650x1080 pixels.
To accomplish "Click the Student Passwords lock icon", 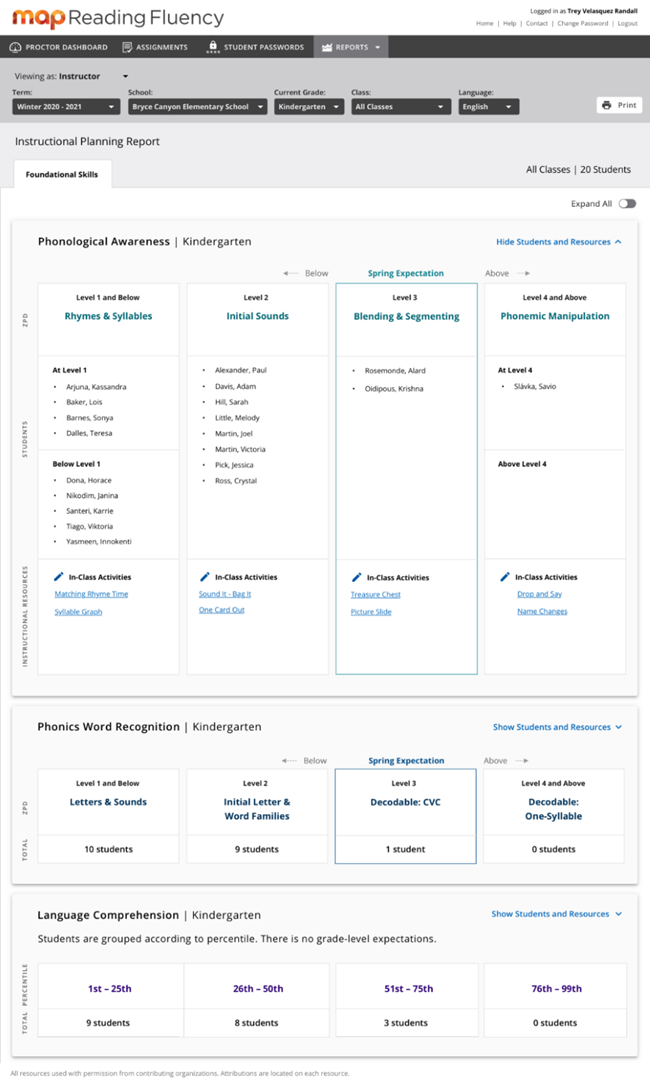I will click(212, 46).
